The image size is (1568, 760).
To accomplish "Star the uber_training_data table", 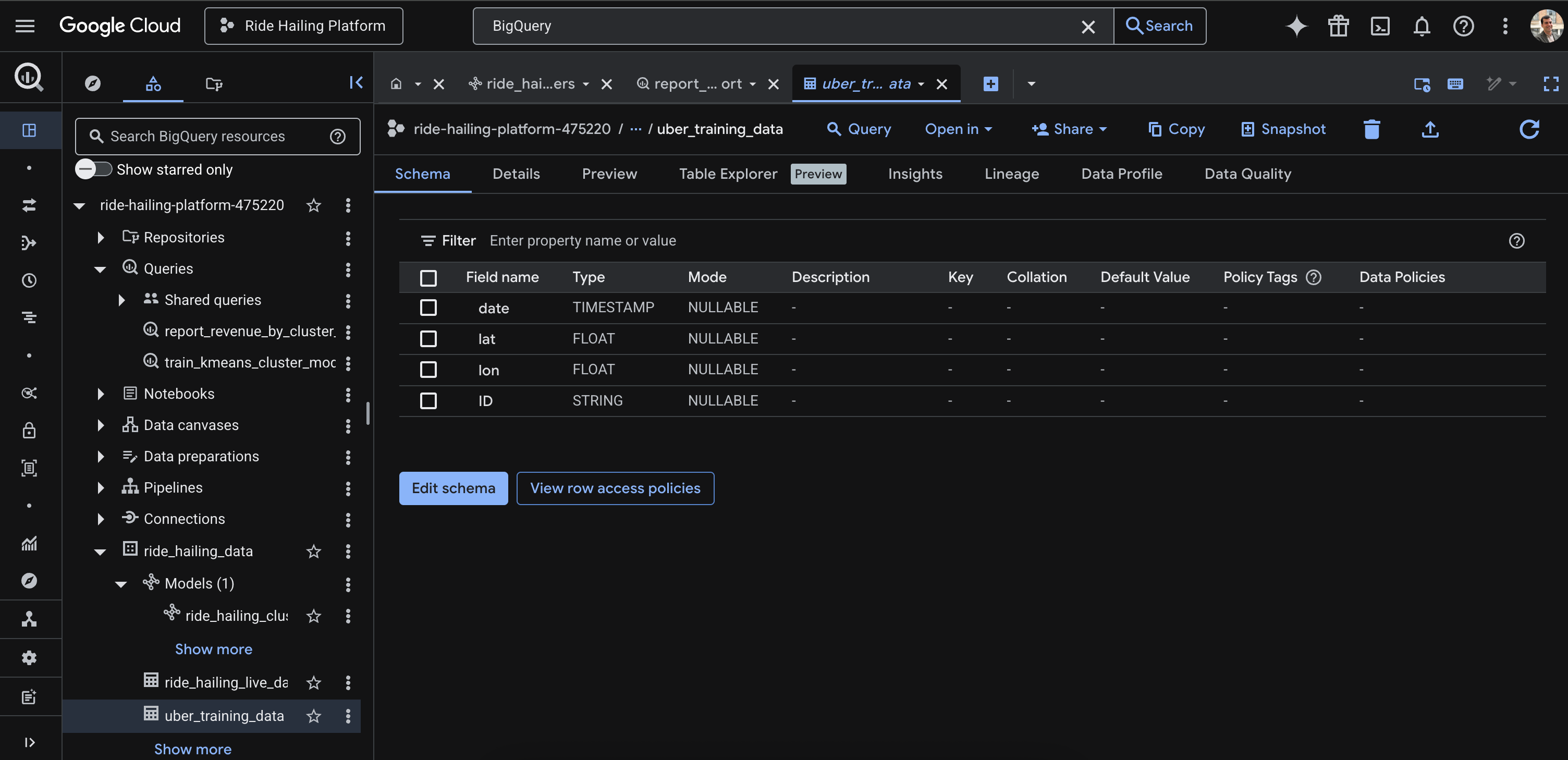I will click(313, 716).
